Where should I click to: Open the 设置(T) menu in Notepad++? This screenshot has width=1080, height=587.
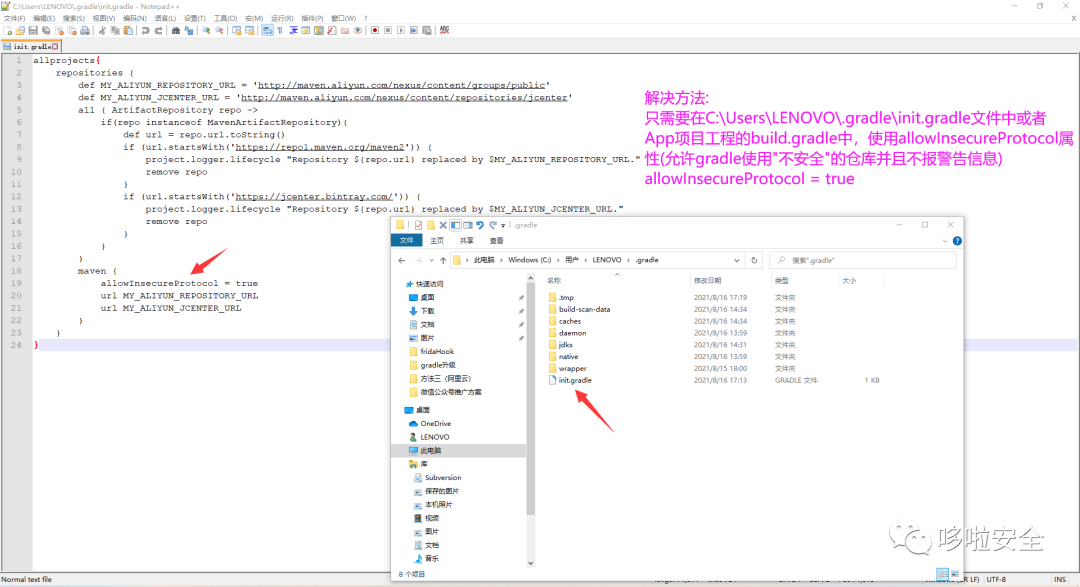[195, 19]
